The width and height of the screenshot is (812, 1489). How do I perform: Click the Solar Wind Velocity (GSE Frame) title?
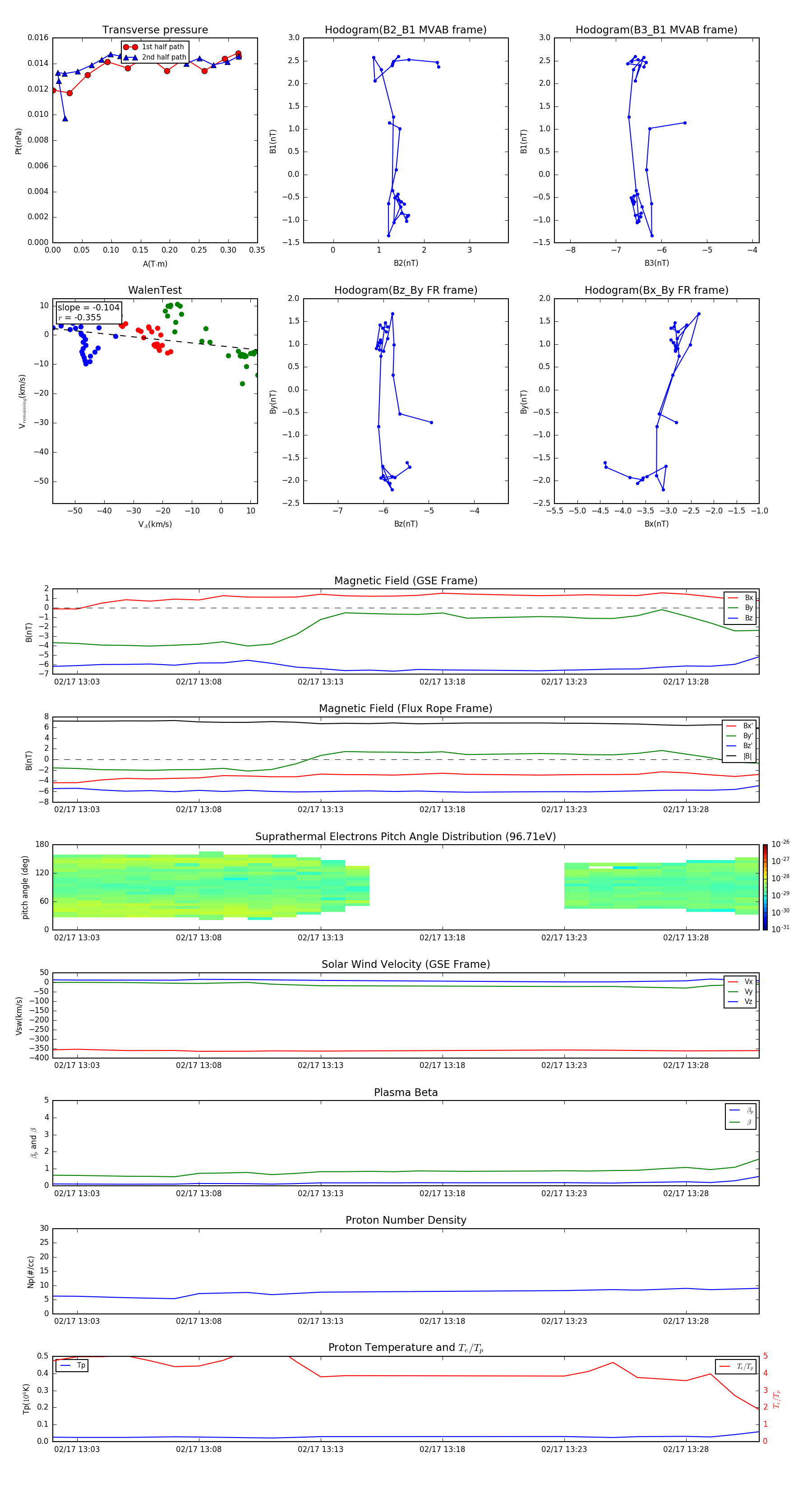click(x=406, y=964)
